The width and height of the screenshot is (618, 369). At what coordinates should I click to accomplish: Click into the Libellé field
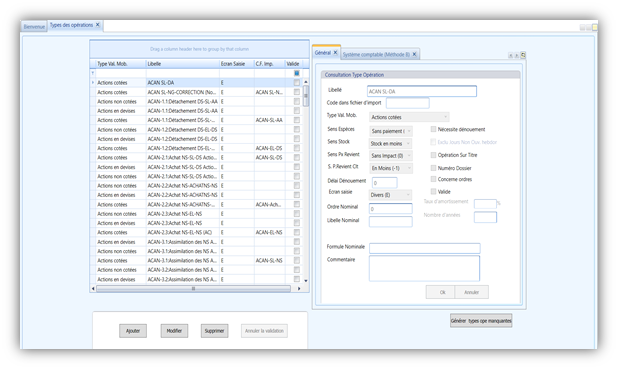point(422,91)
